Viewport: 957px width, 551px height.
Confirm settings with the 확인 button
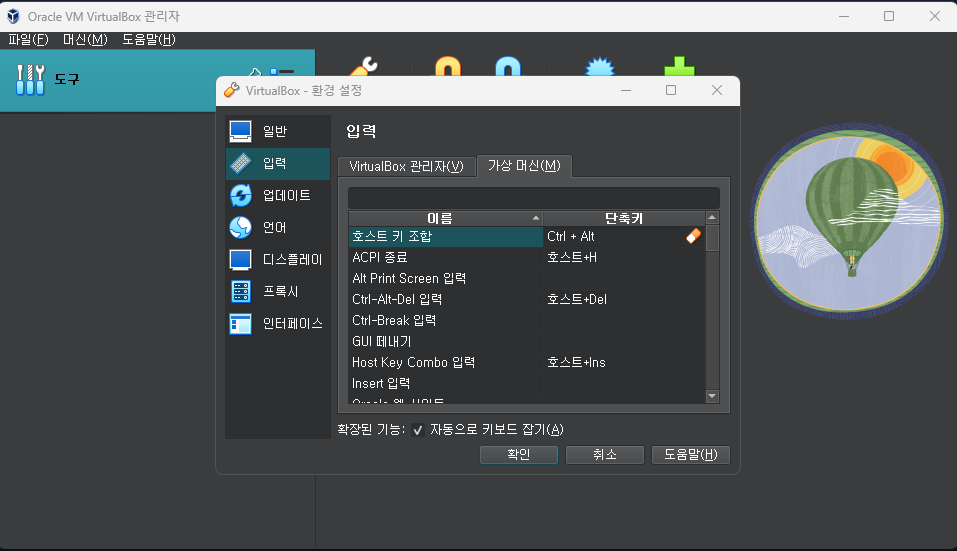(x=519, y=455)
